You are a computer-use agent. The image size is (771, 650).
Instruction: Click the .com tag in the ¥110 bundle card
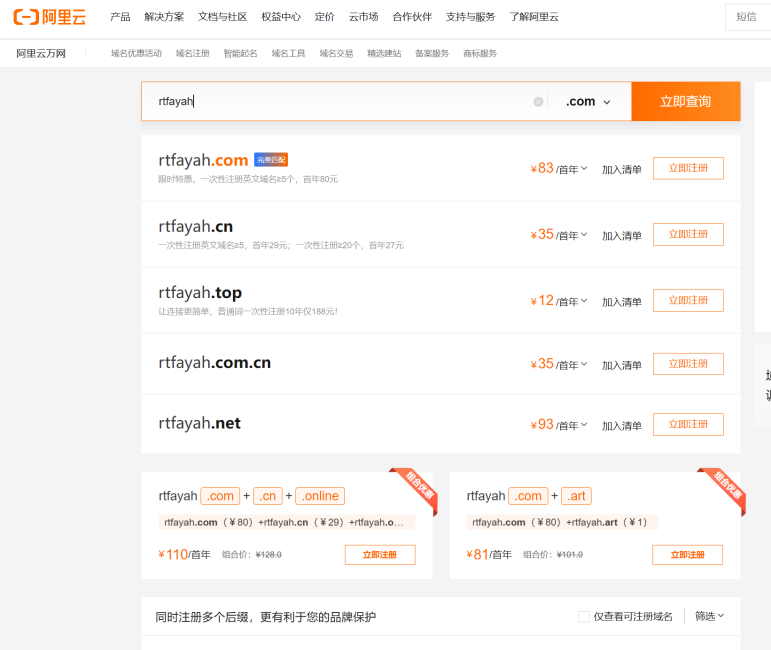click(x=220, y=496)
